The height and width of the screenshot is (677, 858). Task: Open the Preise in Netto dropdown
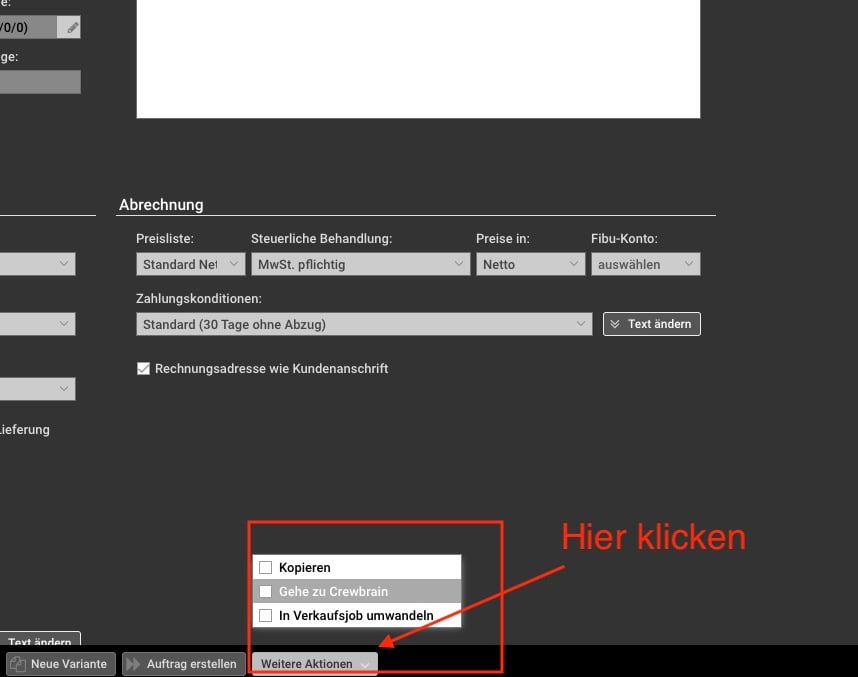click(530, 264)
